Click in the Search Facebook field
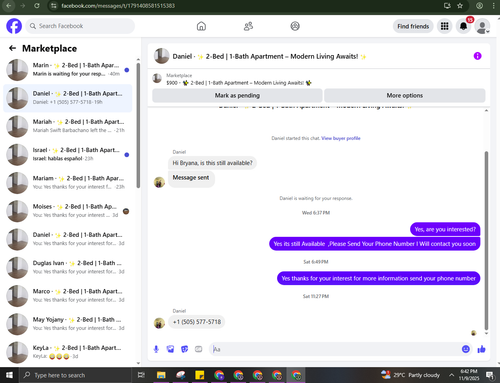500x383 pixels. coord(80,26)
